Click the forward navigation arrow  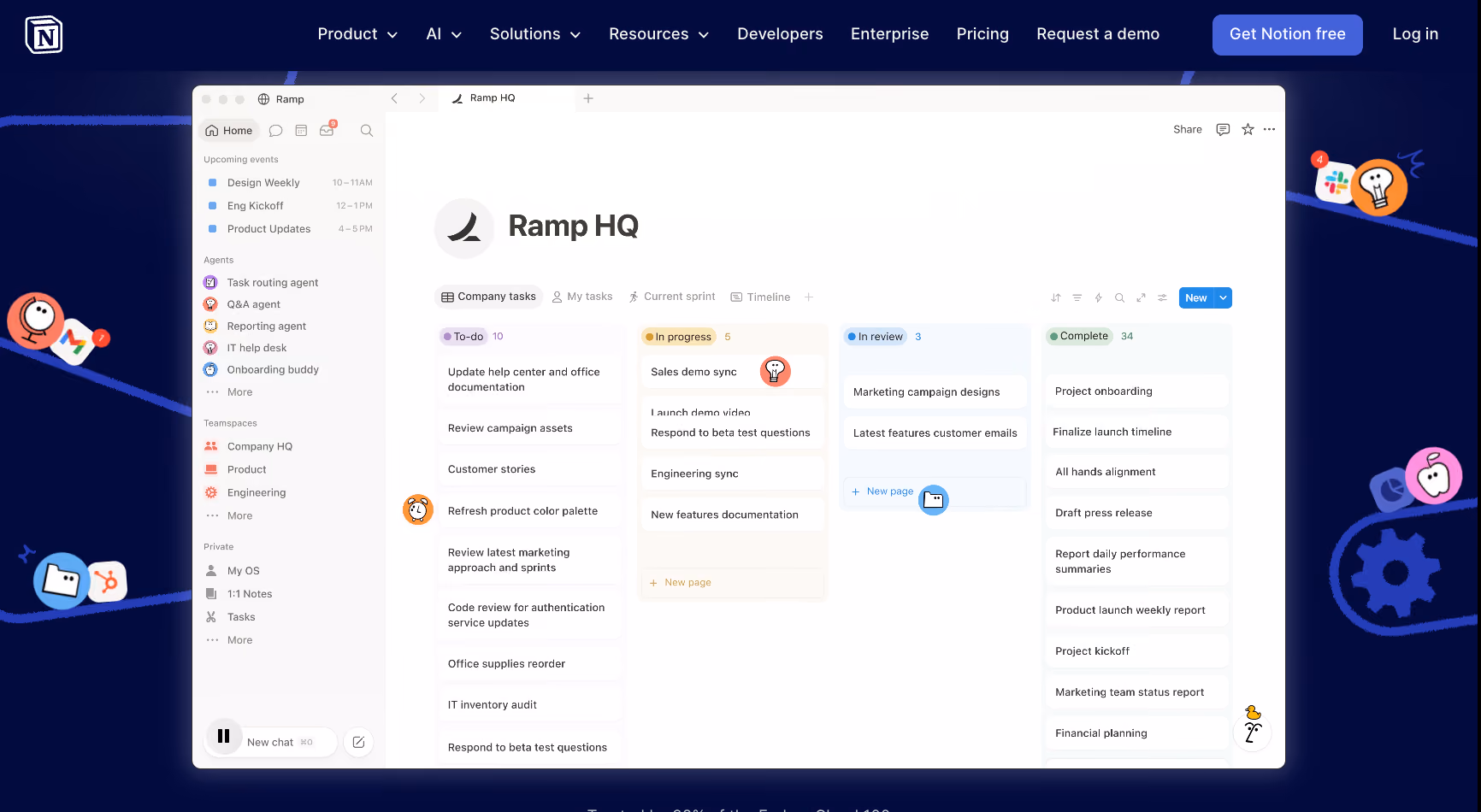tap(422, 98)
